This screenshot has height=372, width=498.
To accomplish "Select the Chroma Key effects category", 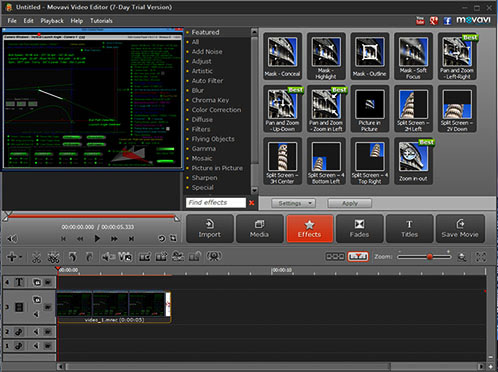I will pos(210,100).
